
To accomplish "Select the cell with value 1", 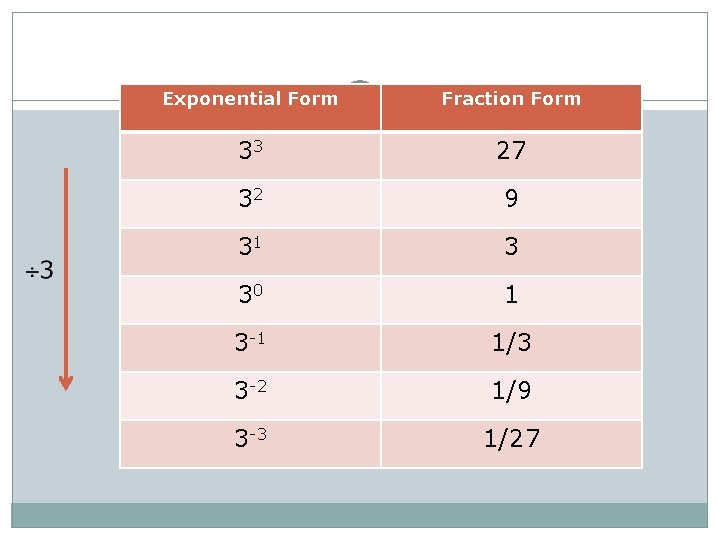I will pos(512,300).
